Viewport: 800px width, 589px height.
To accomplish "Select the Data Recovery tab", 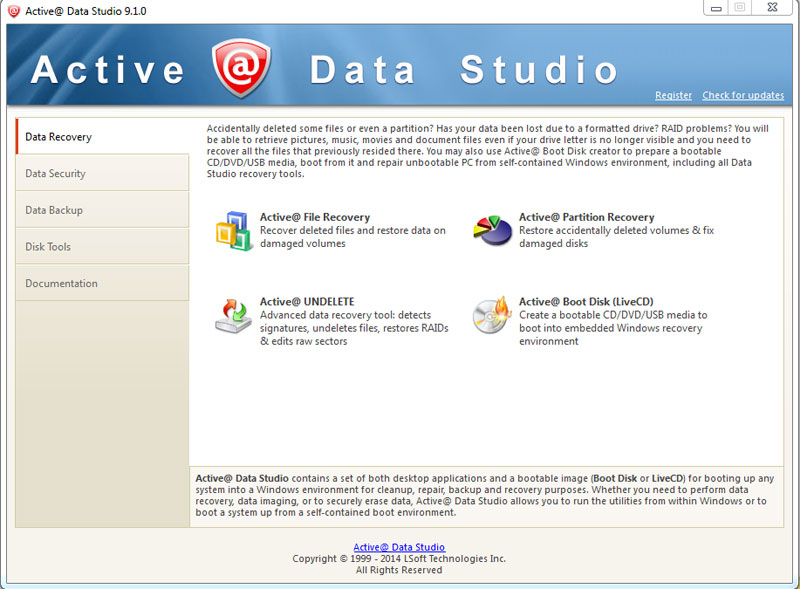I will pyautogui.click(x=102, y=137).
